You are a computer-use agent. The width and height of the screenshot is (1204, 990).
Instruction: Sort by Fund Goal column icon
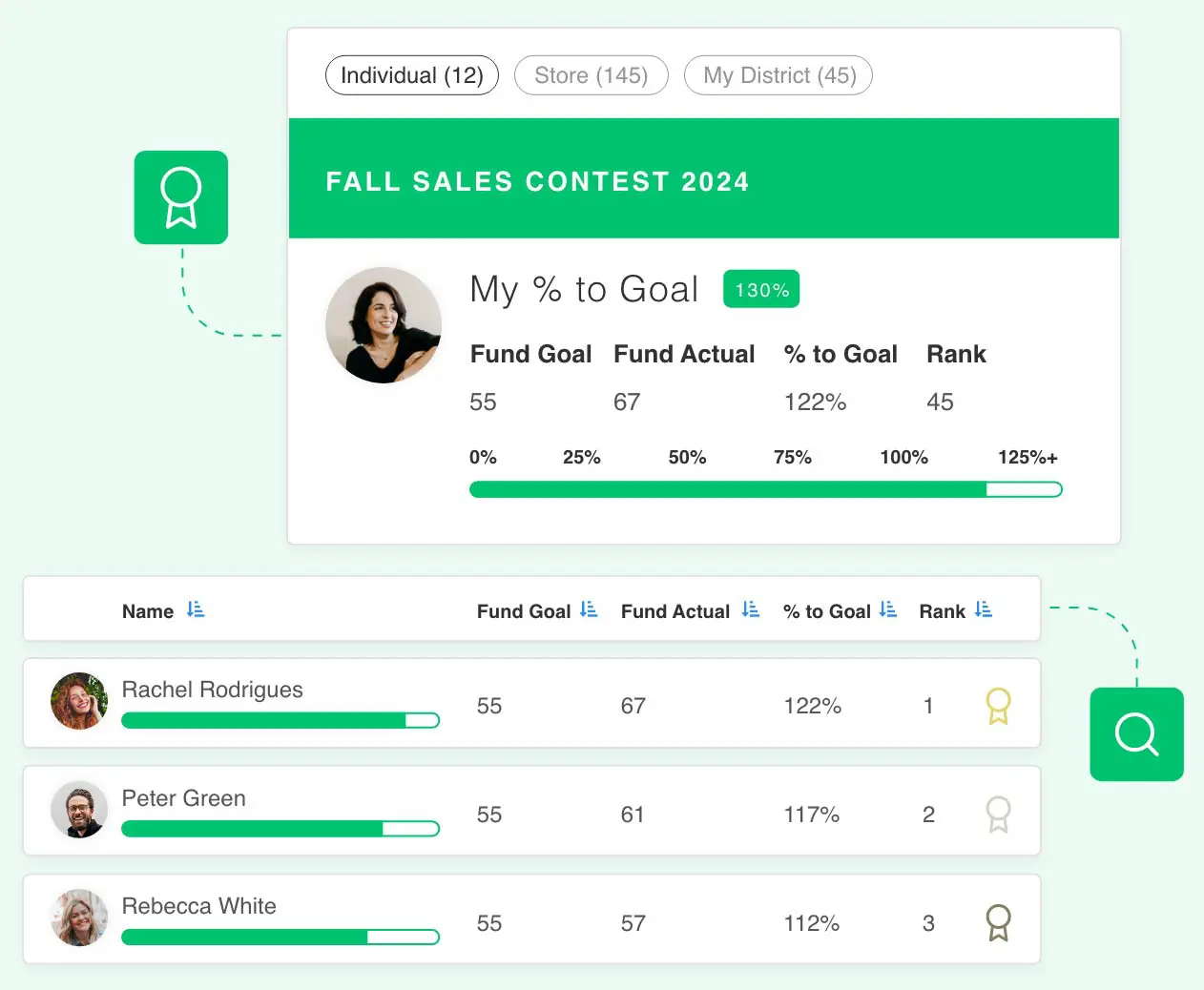point(589,609)
